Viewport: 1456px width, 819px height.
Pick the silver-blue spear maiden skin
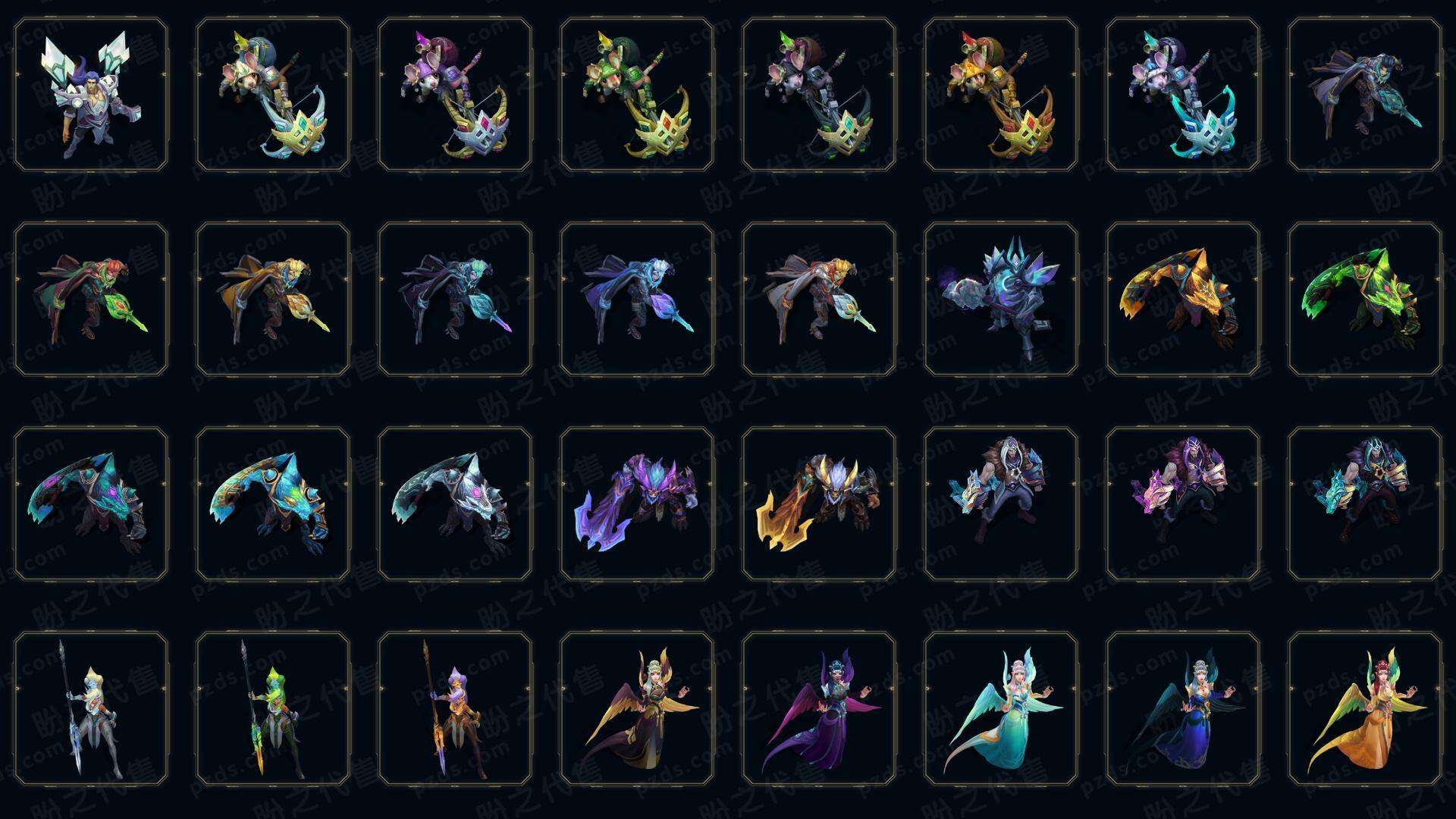pos(91,708)
